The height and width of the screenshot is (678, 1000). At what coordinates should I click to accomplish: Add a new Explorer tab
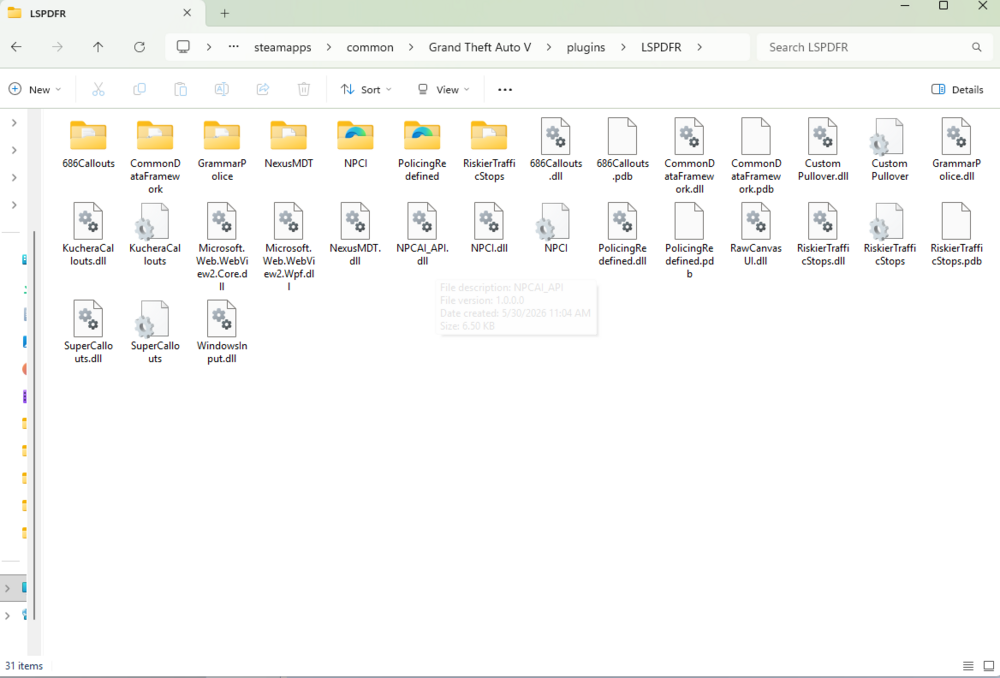pyautogui.click(x=224, y=13)
